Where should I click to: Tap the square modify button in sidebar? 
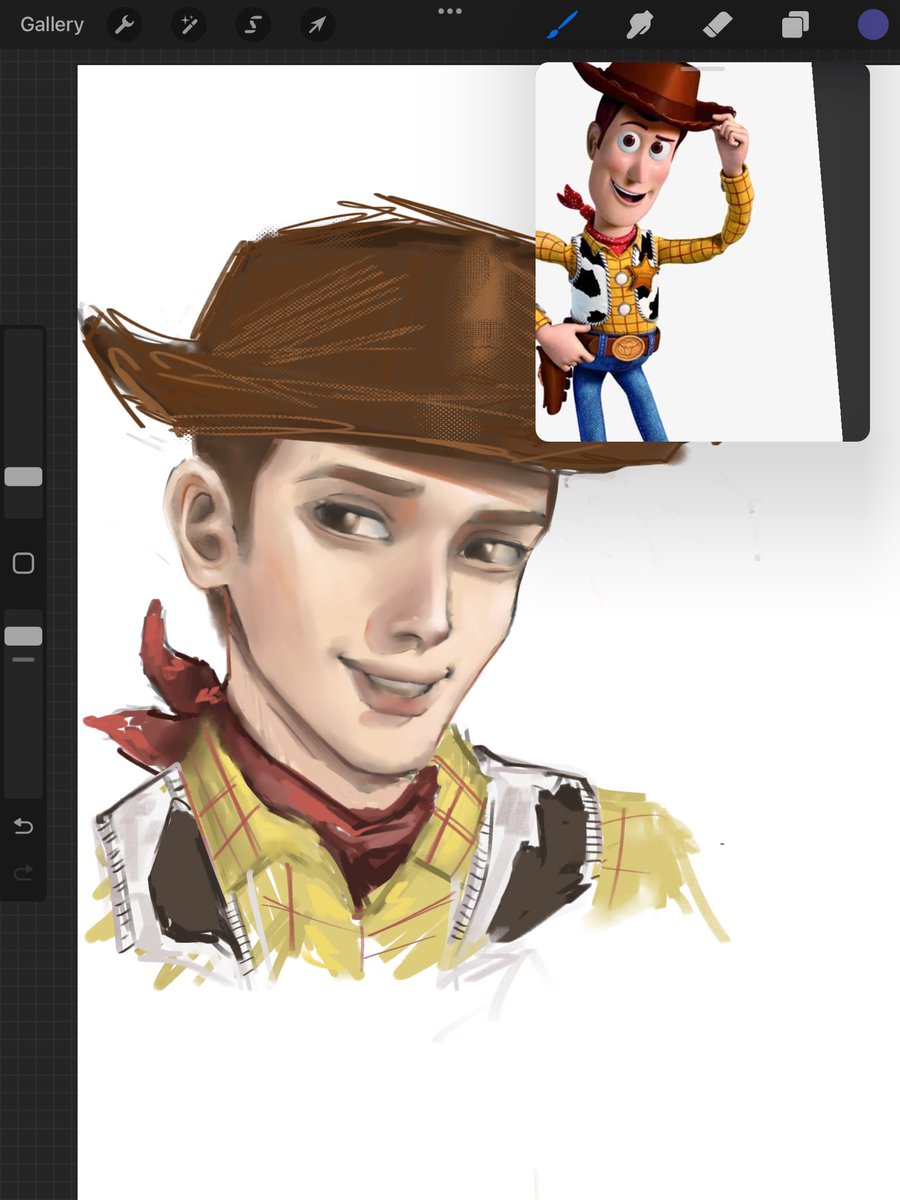(x=23, y=563)
